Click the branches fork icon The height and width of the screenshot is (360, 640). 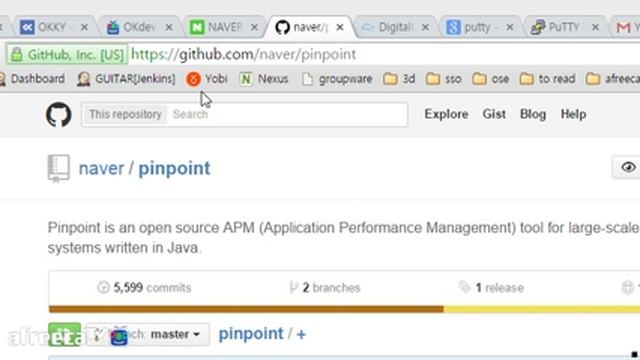point(293,288)
